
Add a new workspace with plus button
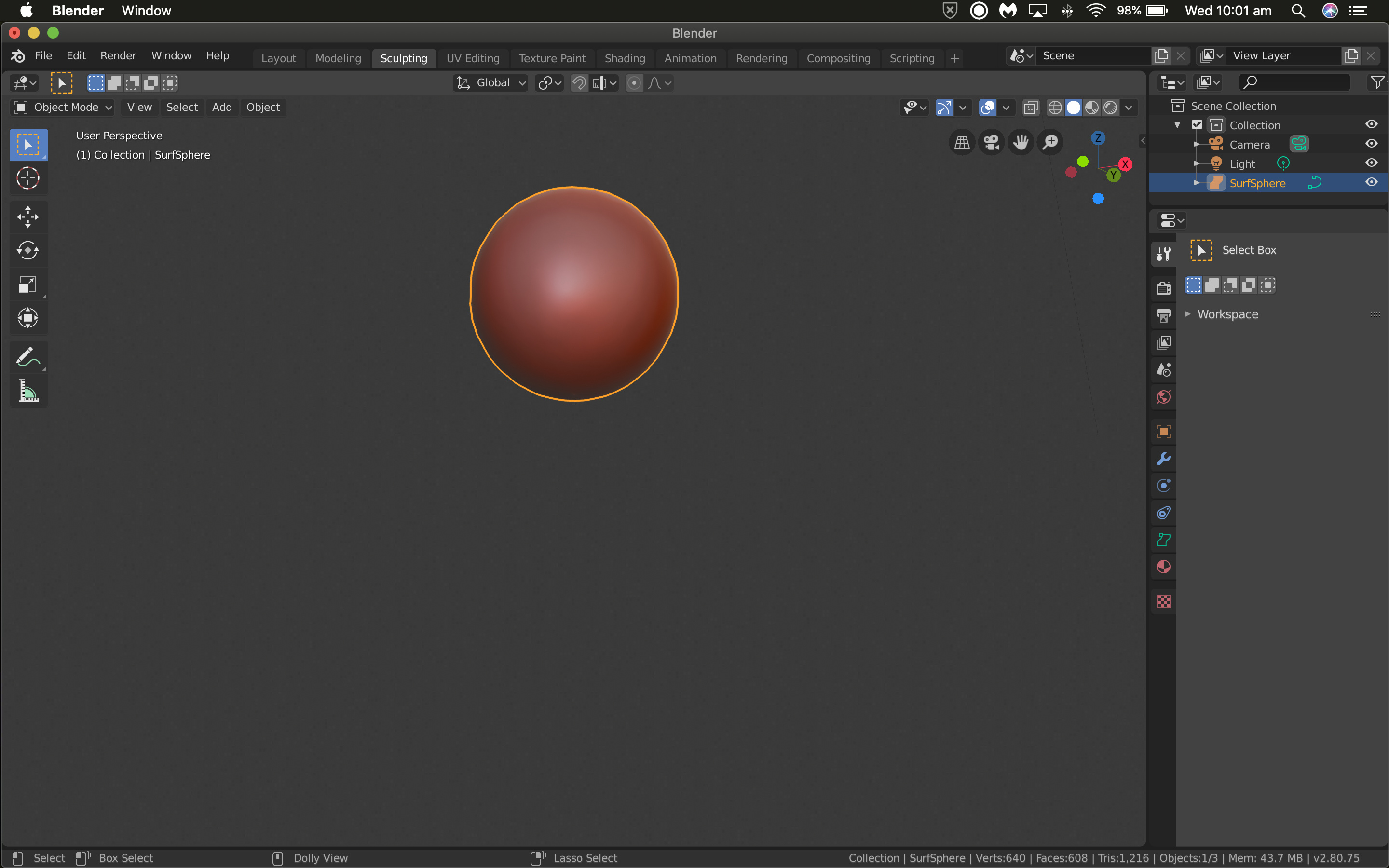954,58
